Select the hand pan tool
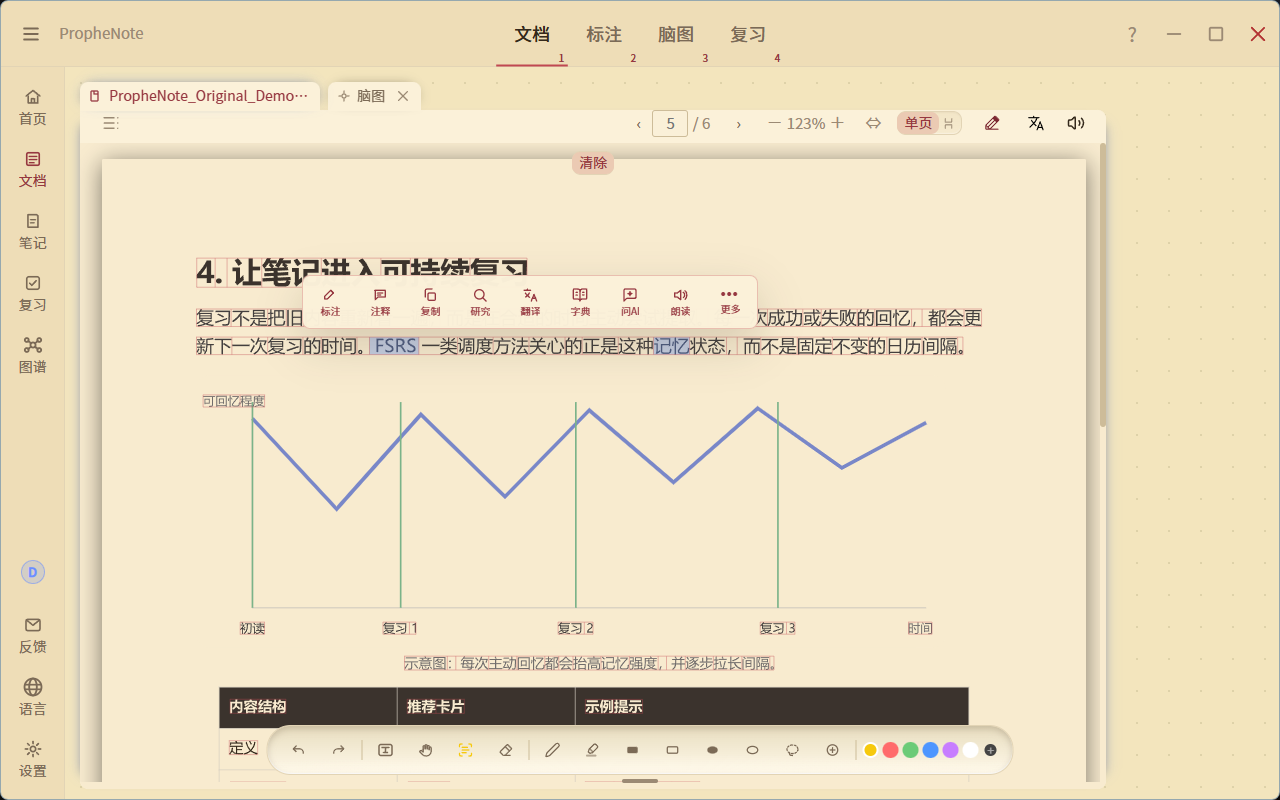 point(425,750)
